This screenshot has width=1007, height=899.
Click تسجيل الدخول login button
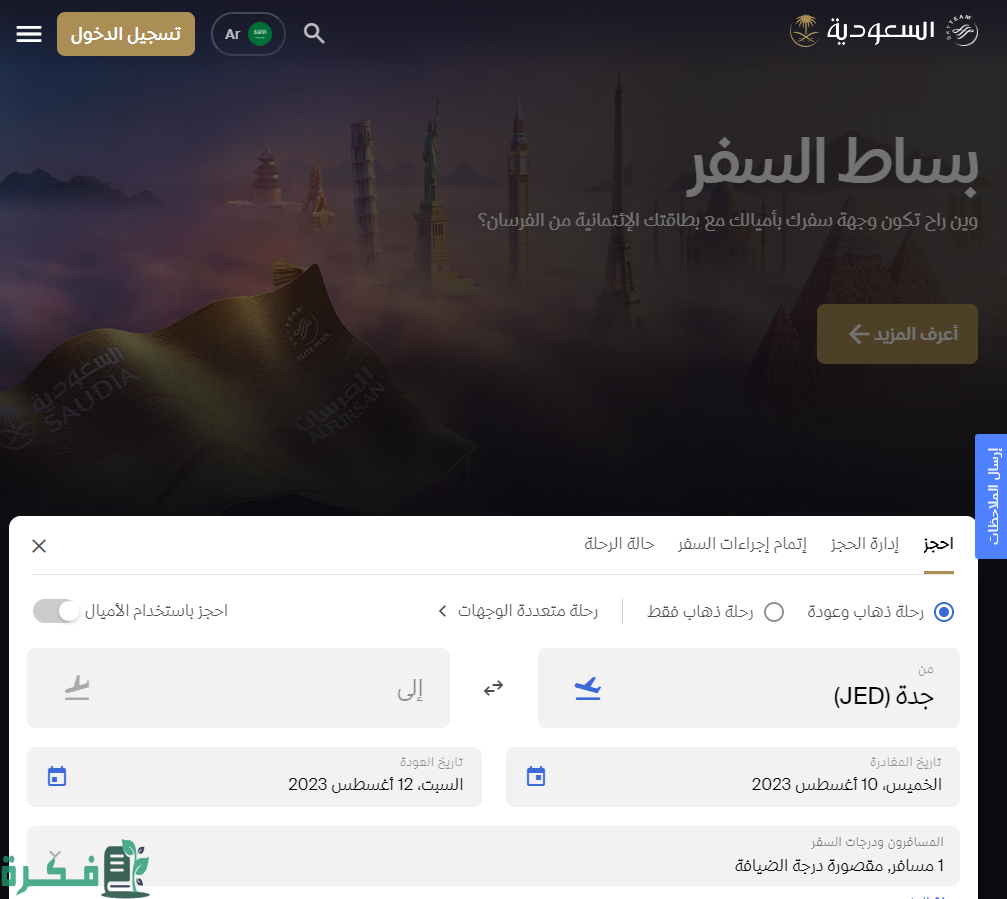click(126, 34)
